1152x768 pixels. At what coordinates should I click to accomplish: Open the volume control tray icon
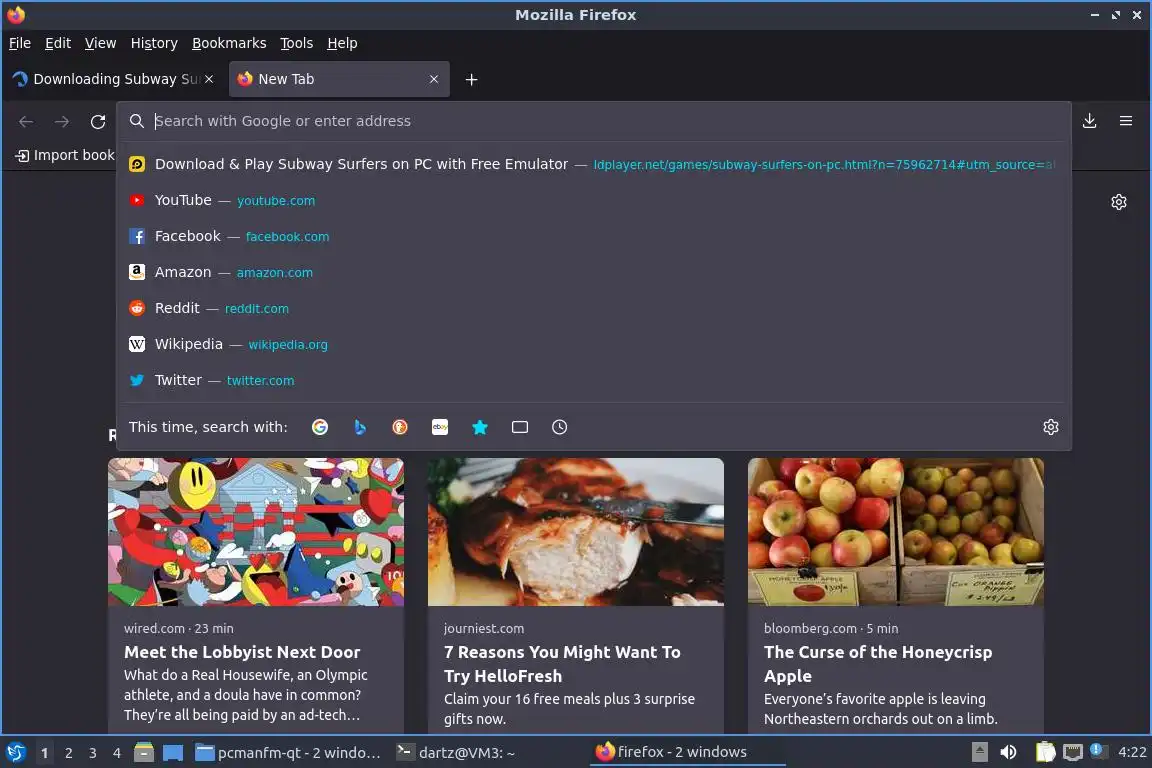coord(1008,752)
